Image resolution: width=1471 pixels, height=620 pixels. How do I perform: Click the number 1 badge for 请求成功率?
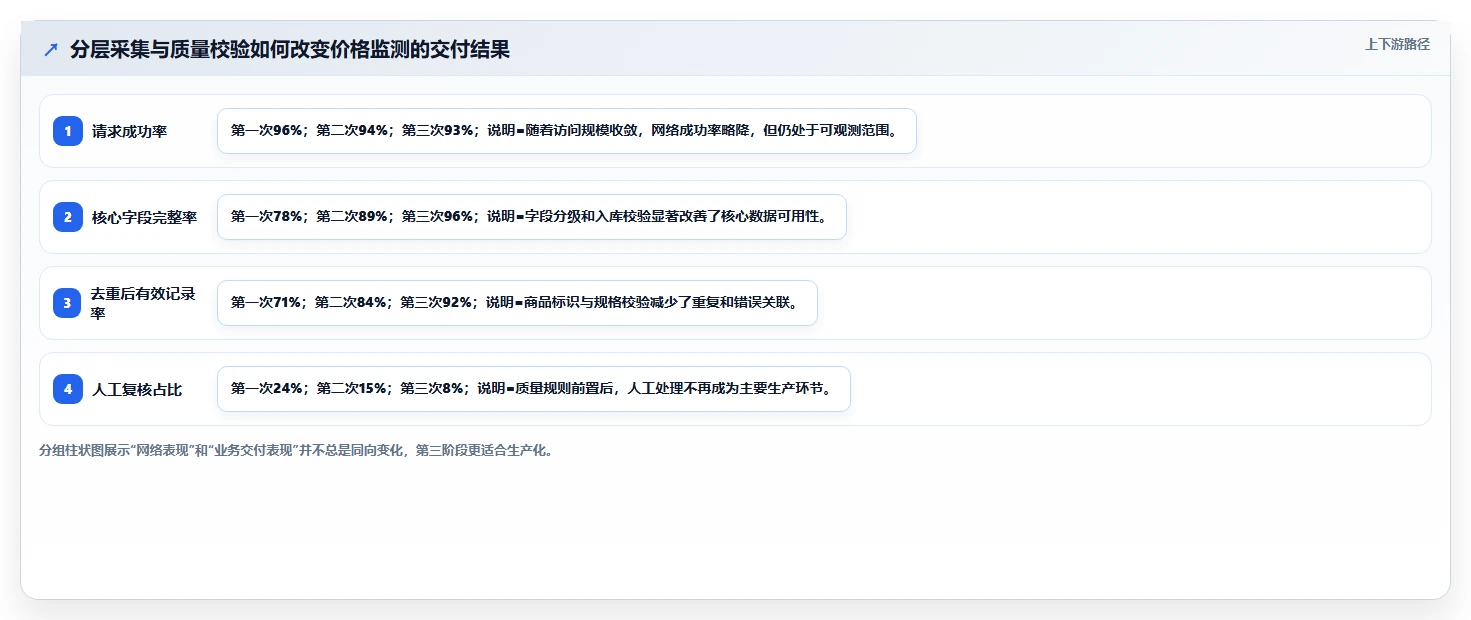(68, 131)
